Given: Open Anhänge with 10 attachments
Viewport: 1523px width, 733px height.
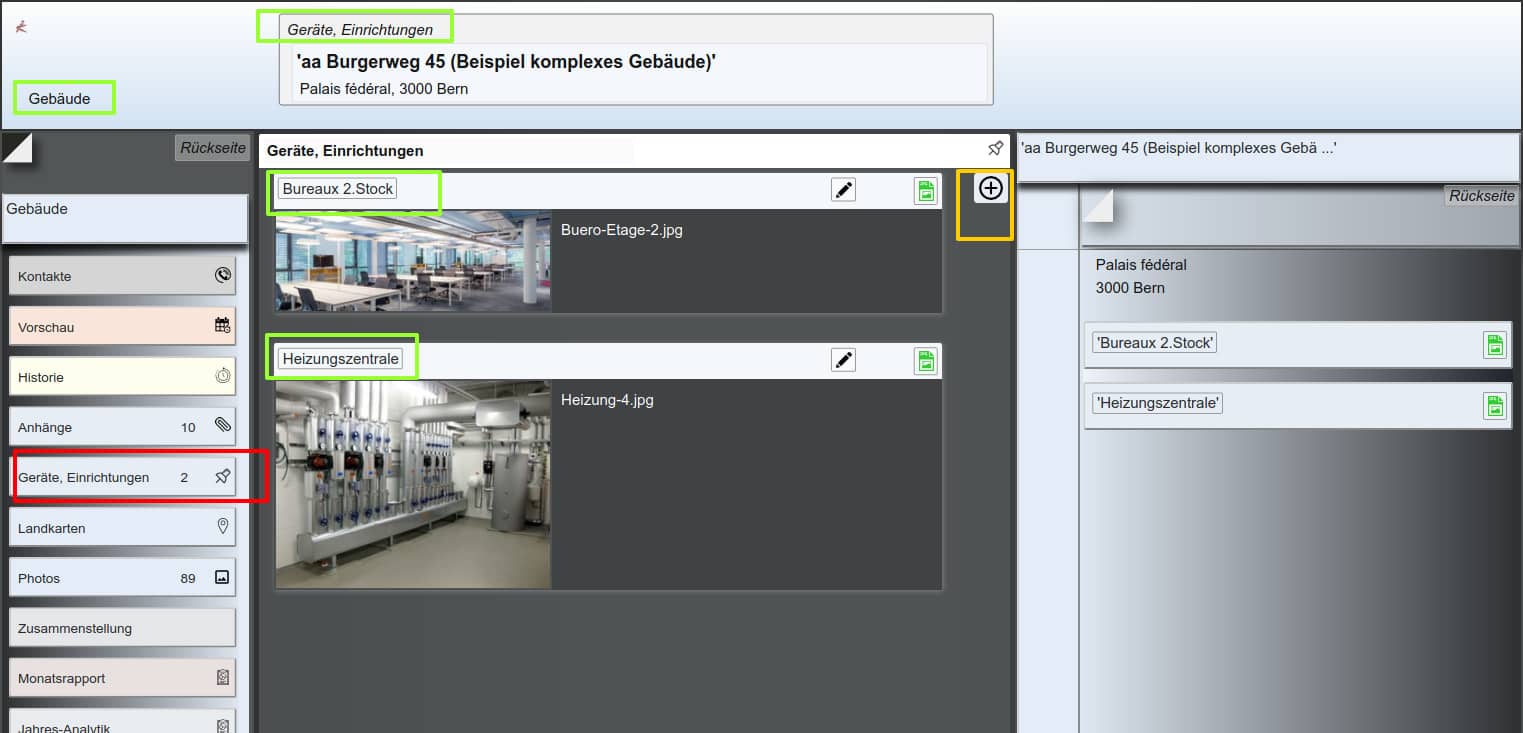Looking at the screenshot, I should (x=122, y=427).
